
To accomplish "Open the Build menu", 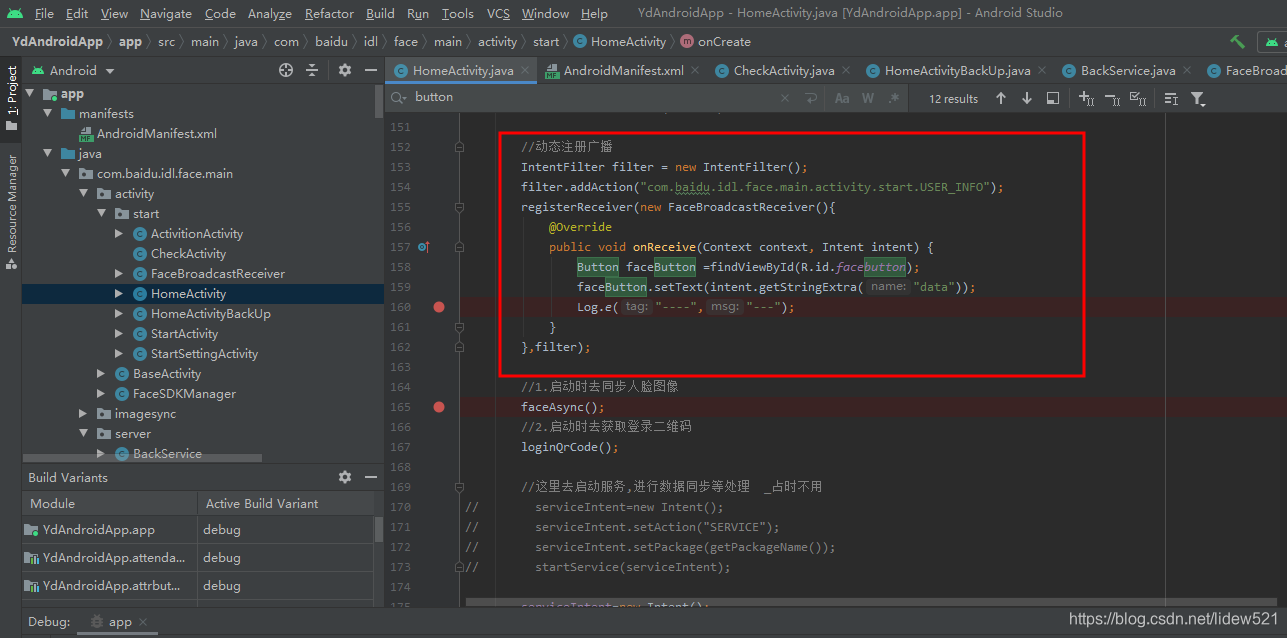I will [x=380, y=13].
